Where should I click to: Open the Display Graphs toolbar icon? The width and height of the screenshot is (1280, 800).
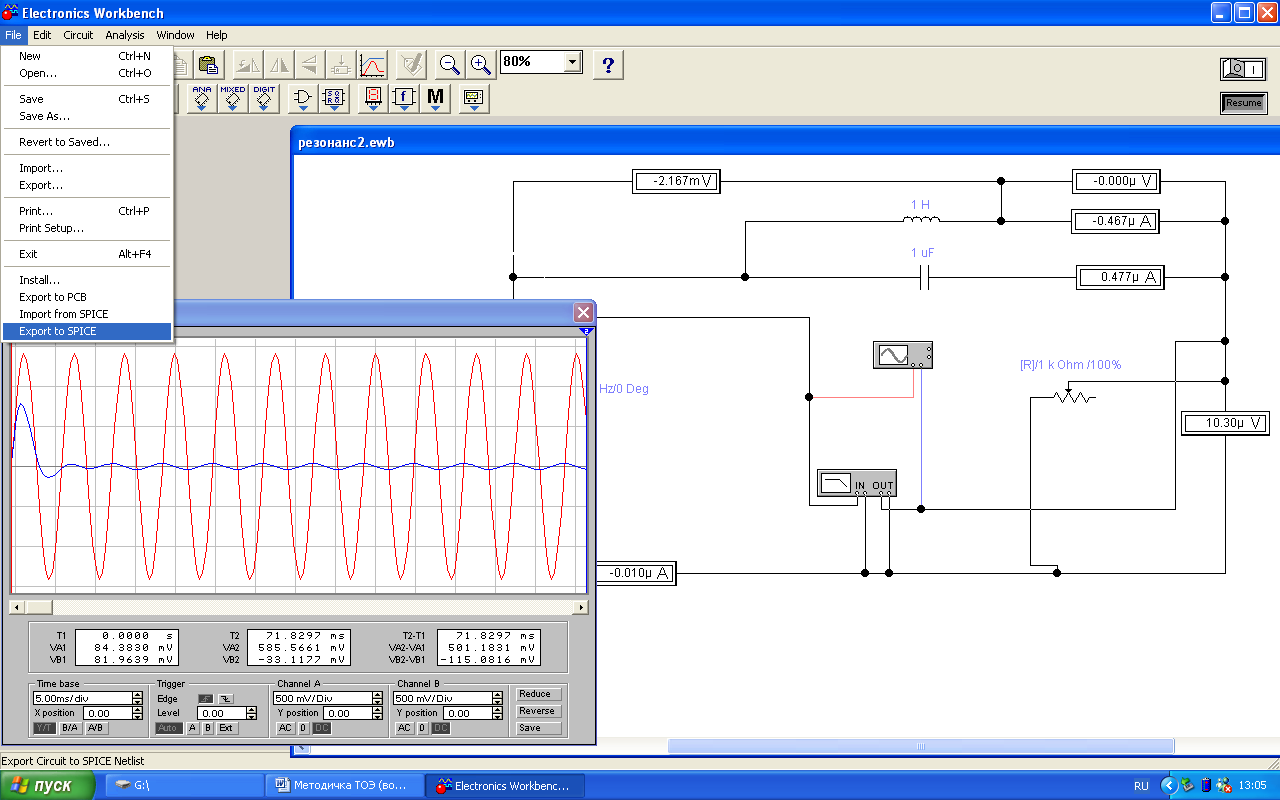tap(372, 65)
